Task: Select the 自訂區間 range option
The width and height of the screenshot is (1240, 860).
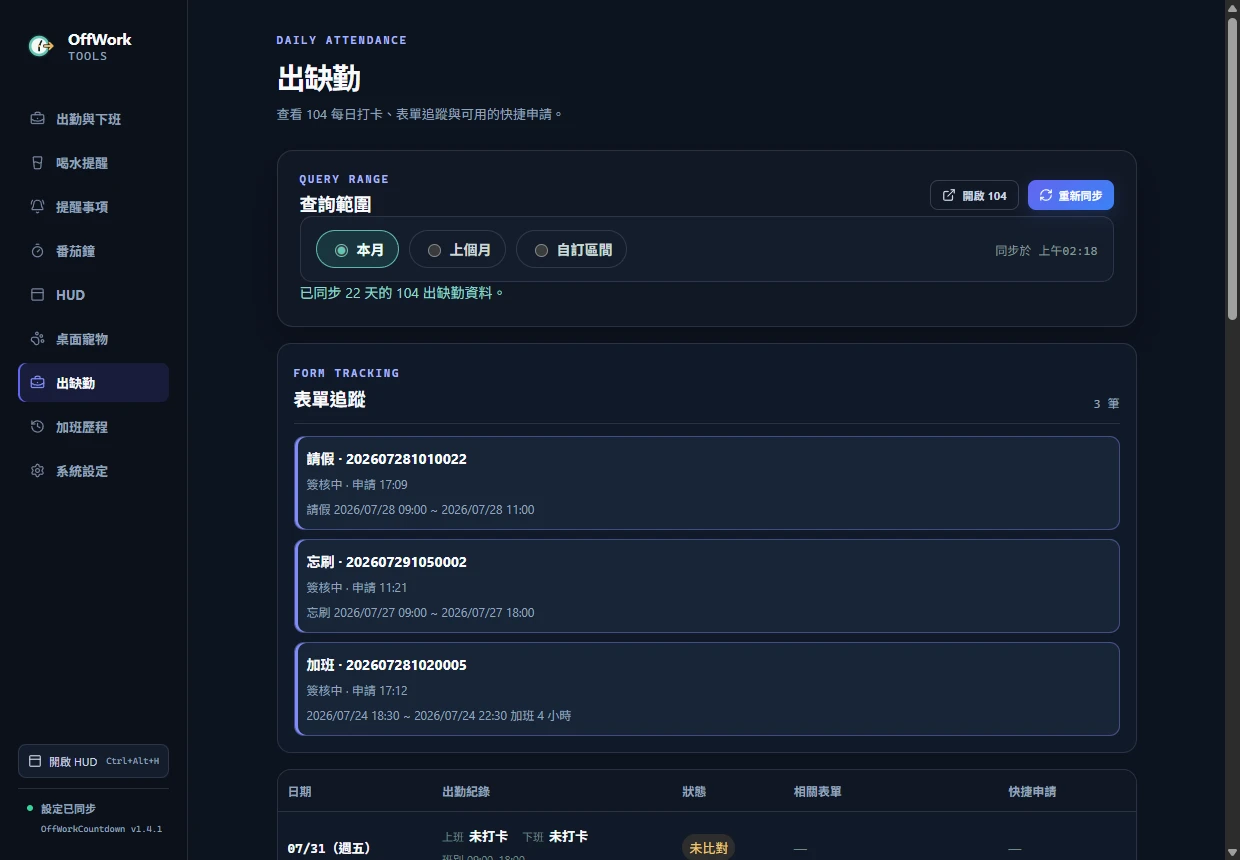Action: (x=571, y=249)
